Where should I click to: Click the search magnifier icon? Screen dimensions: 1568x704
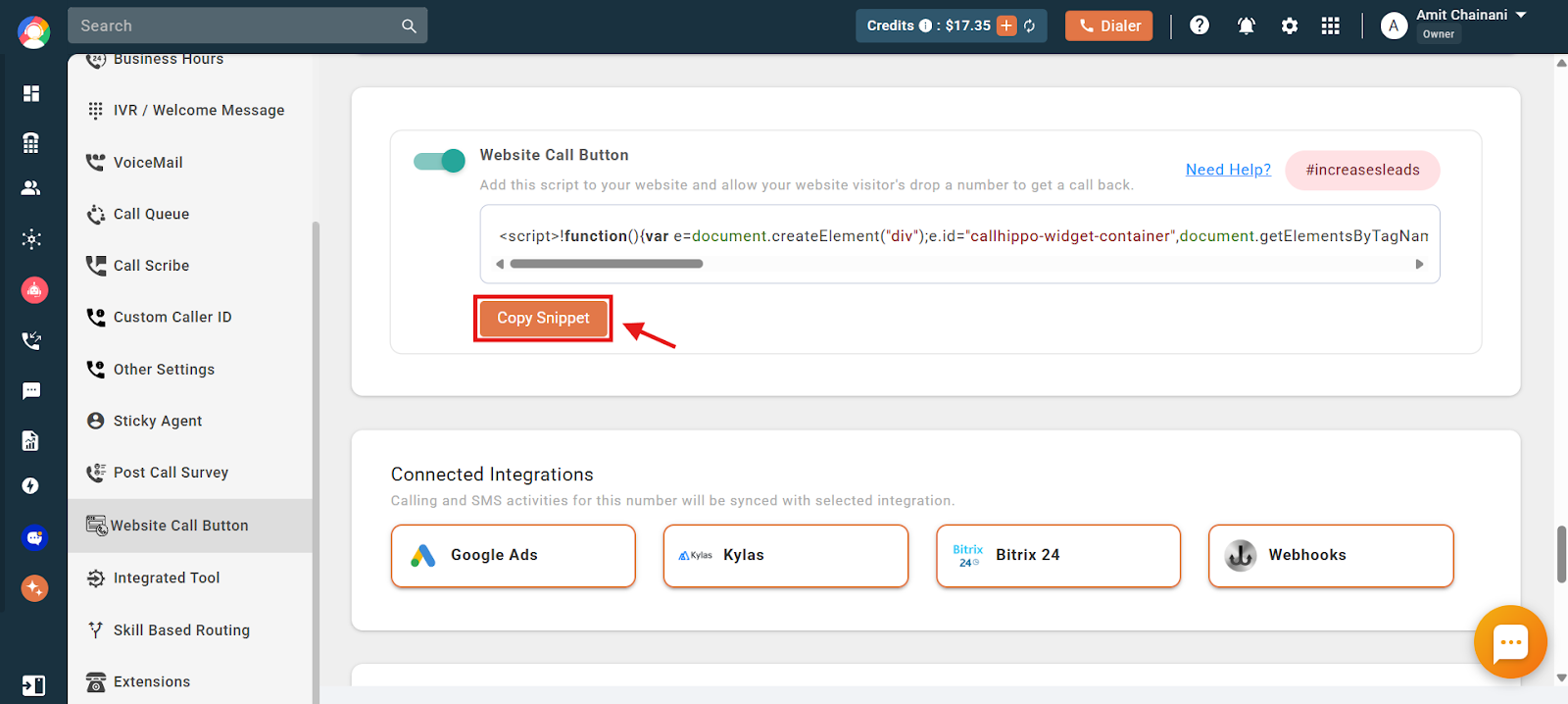coord(409,26)
